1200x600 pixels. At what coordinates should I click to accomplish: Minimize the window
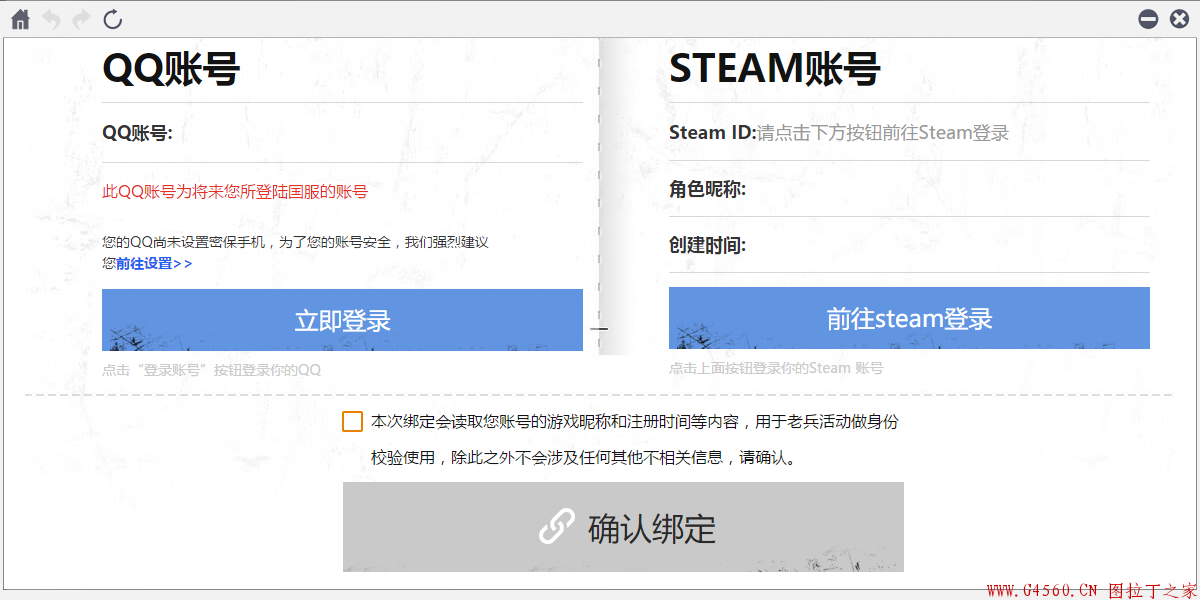pyautogui.click(x=1148, y=18)
